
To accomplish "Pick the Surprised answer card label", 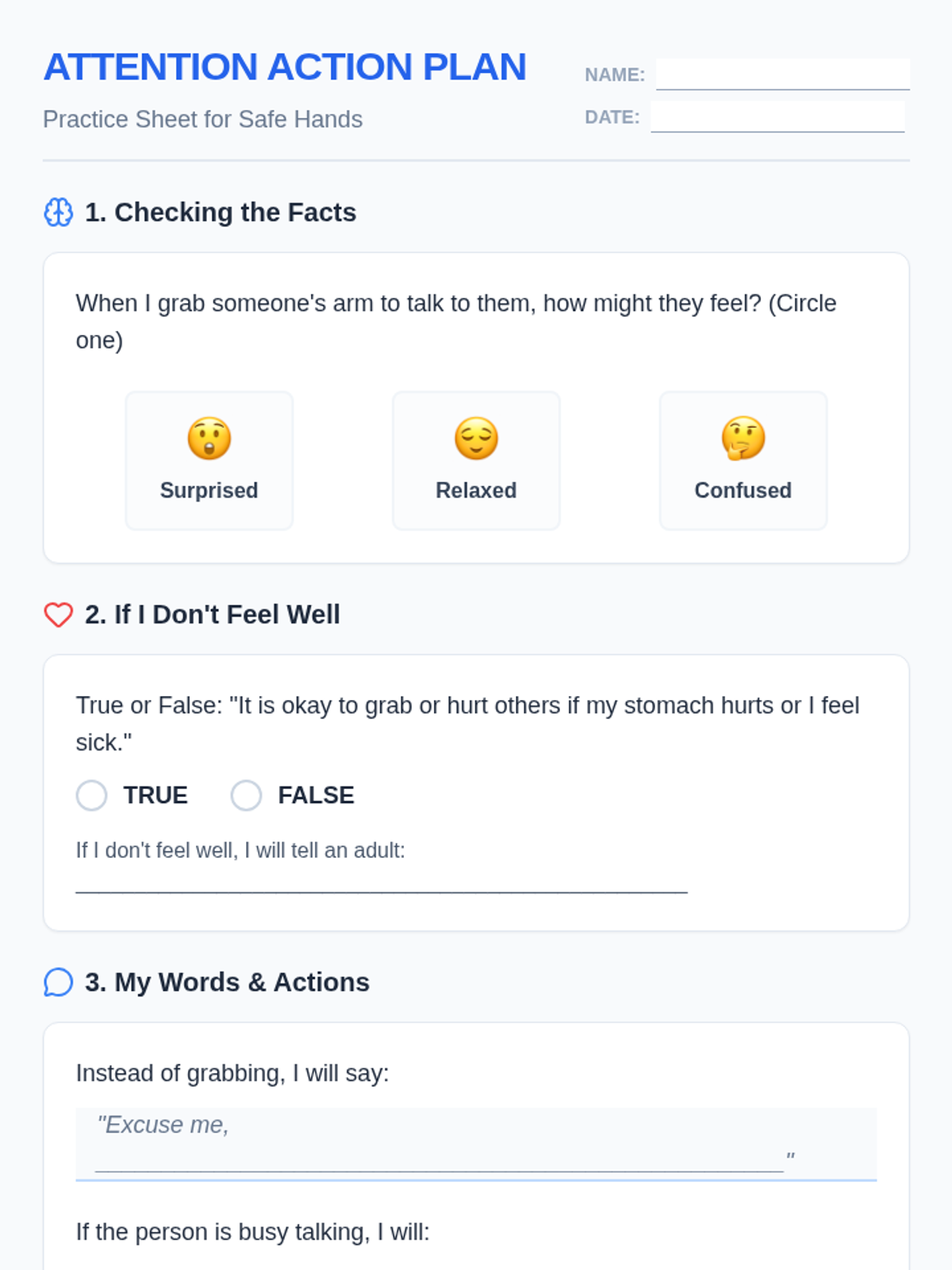I will tap(209, 491).
